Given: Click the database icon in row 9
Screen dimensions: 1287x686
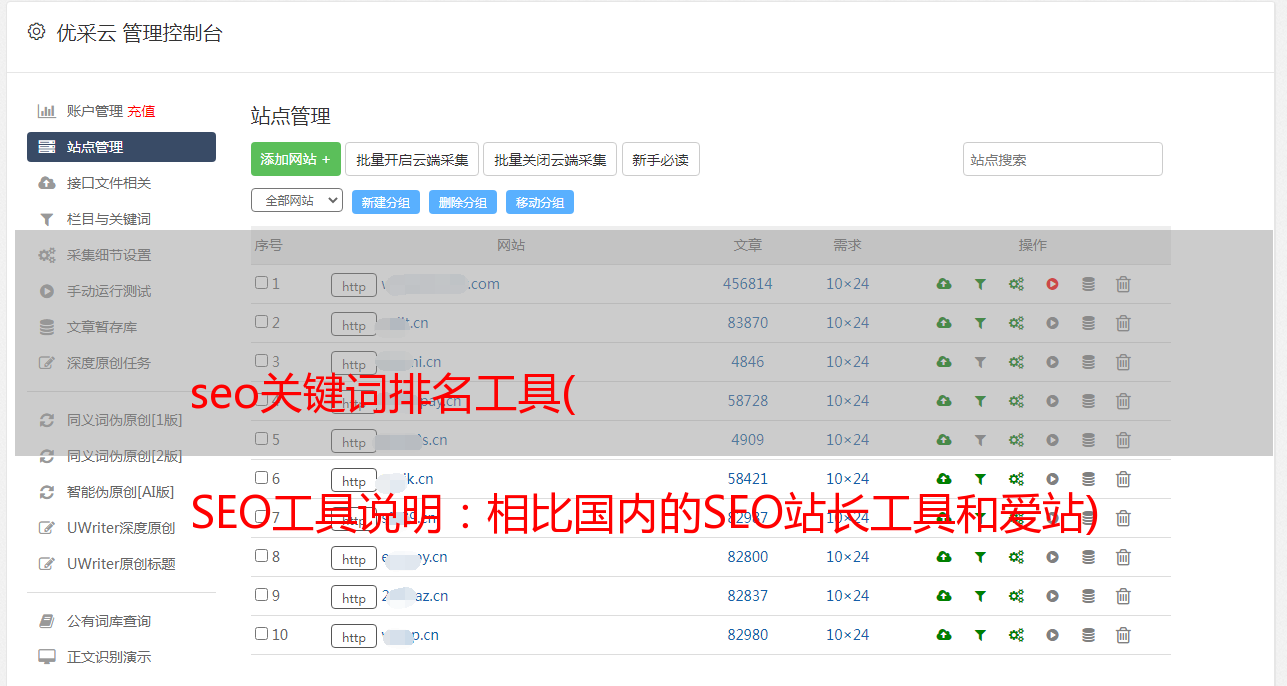Looking at the screenshot, I should (x=1088, y=596).
